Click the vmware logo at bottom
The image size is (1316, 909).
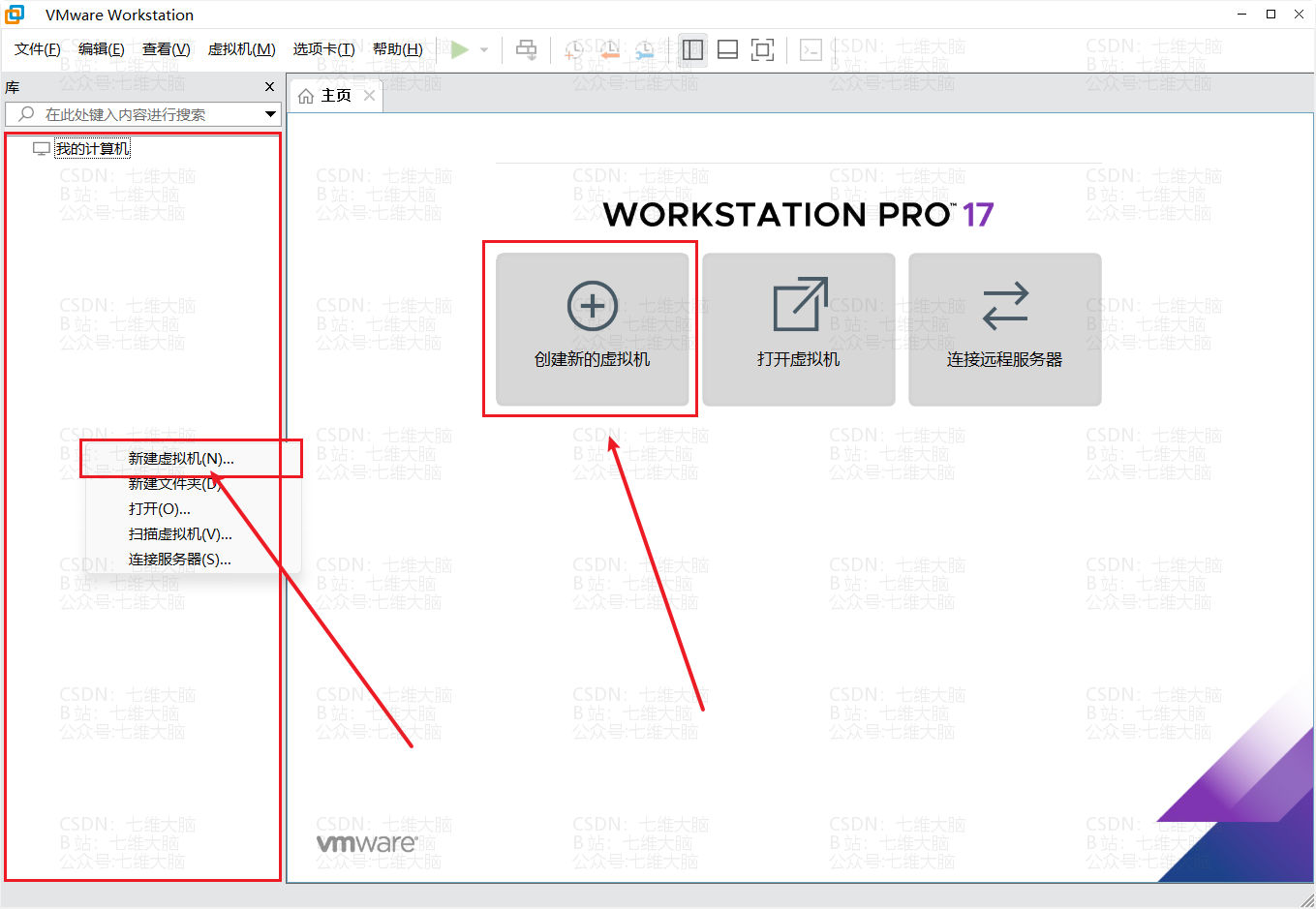pyautogui.click(x=367, y=843)
